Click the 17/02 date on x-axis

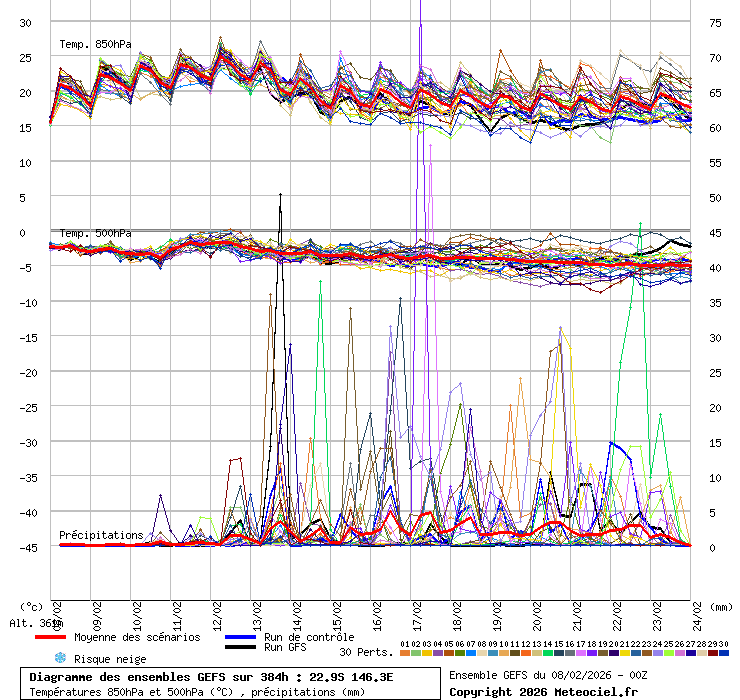point(417,611)
